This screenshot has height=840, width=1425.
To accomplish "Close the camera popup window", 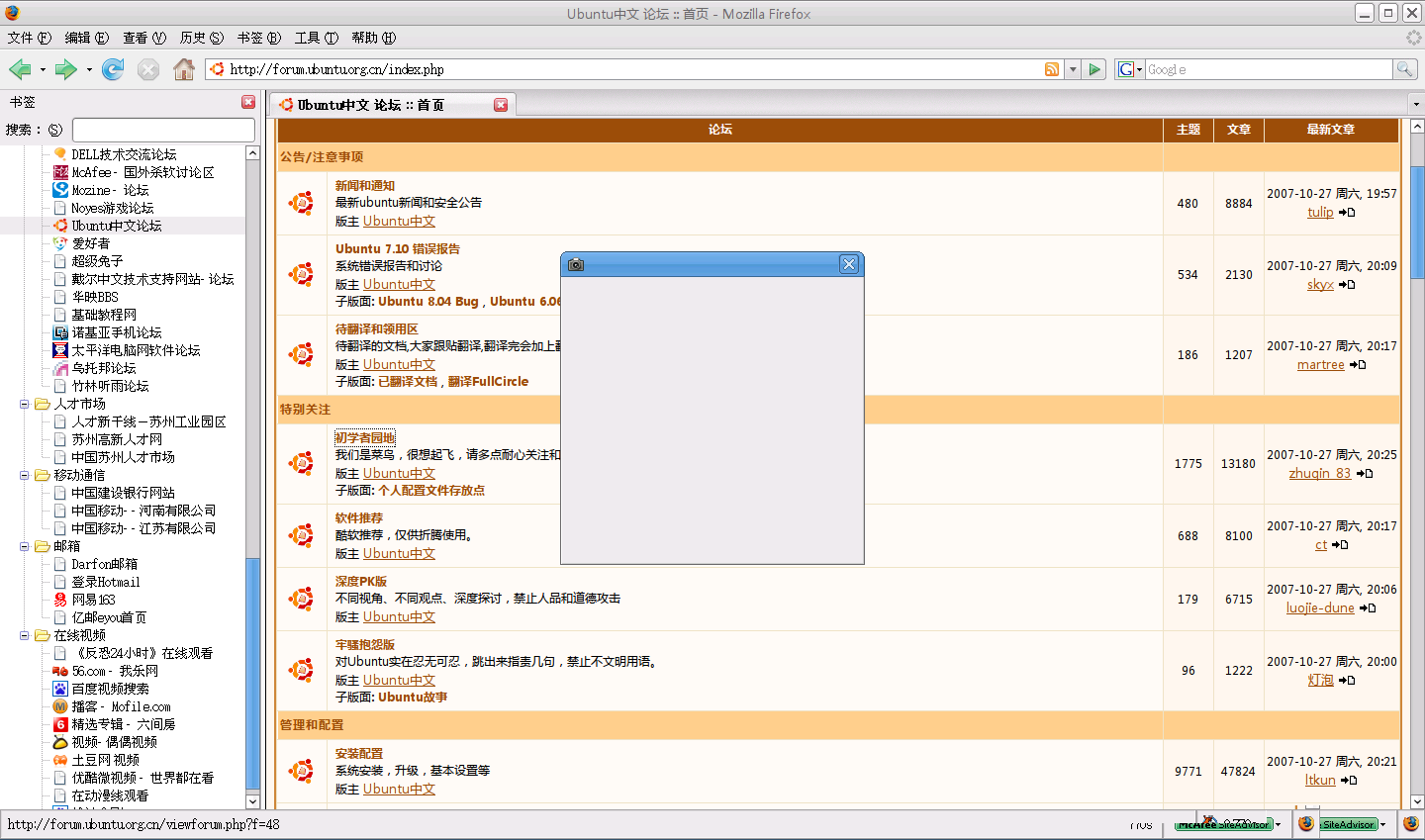I will [848, 264].
